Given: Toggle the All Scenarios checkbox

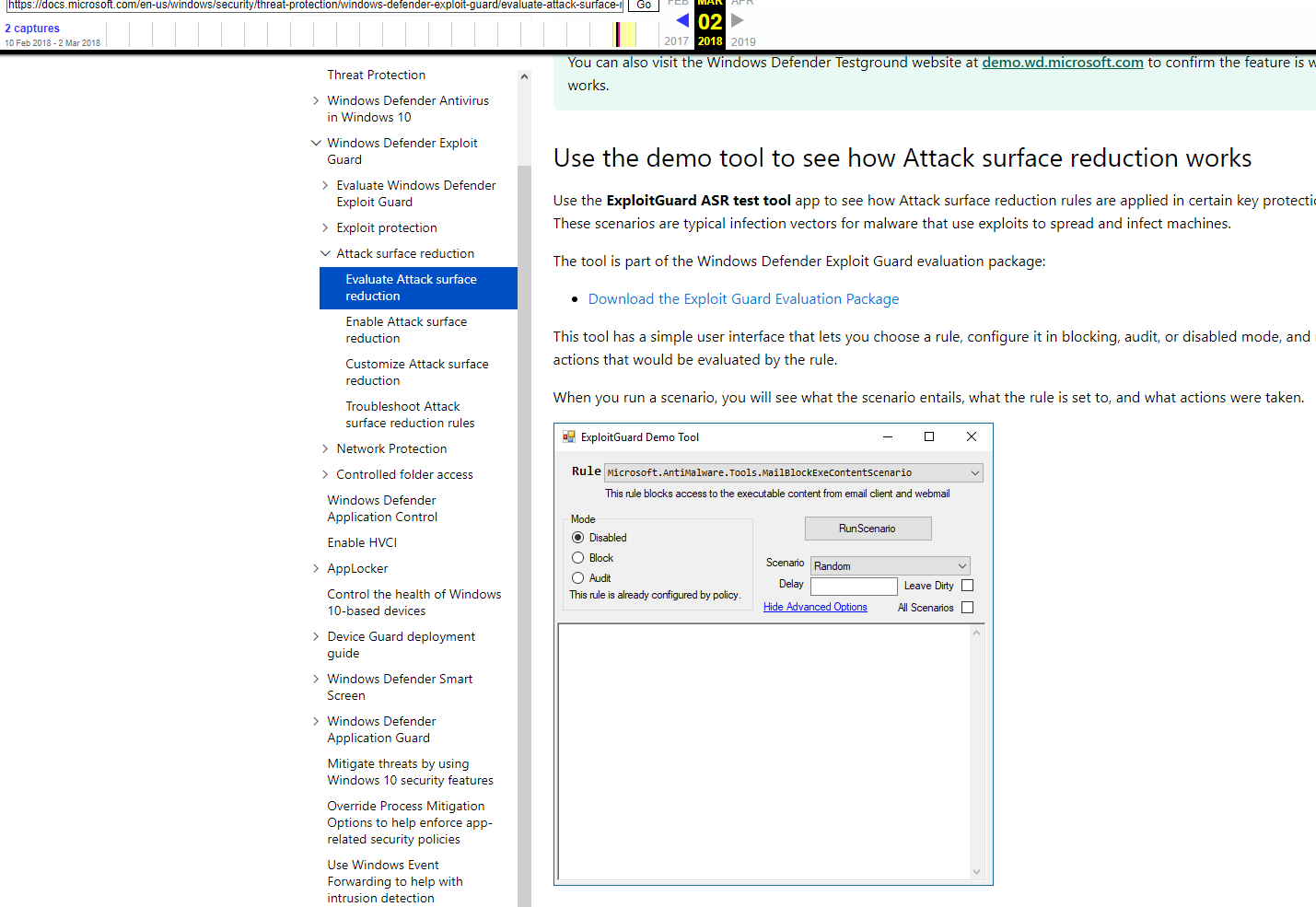Looking at the screenshot, I should coord(967,608).
